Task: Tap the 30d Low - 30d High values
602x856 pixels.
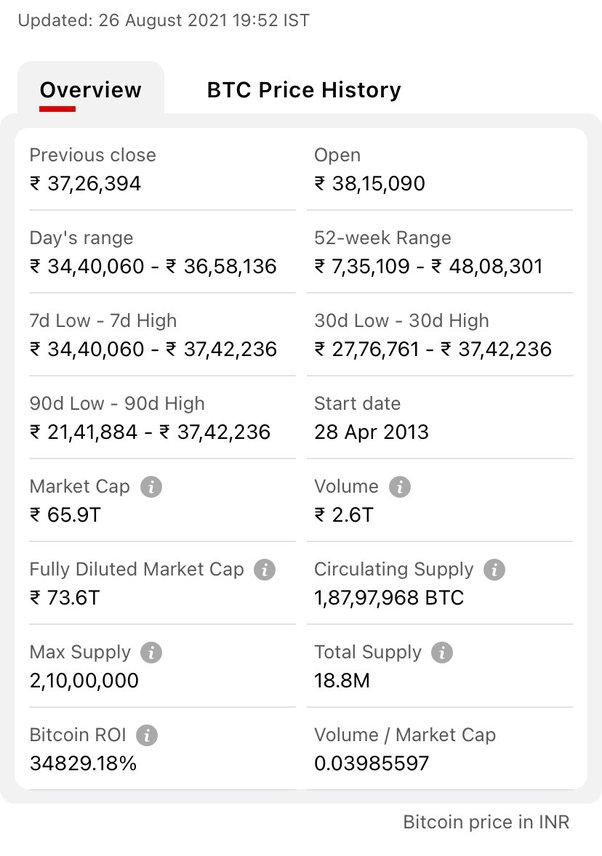Action: (433, 349)
